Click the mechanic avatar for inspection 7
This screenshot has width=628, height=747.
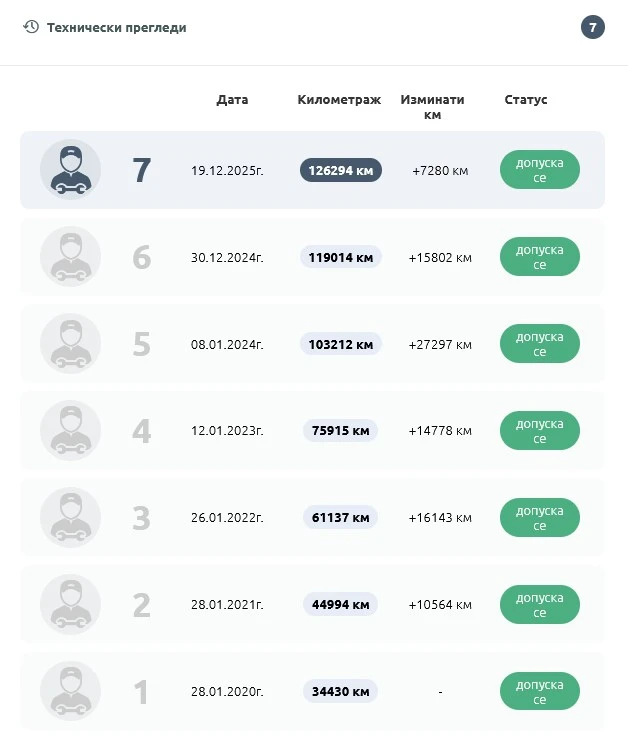point(70,170)
